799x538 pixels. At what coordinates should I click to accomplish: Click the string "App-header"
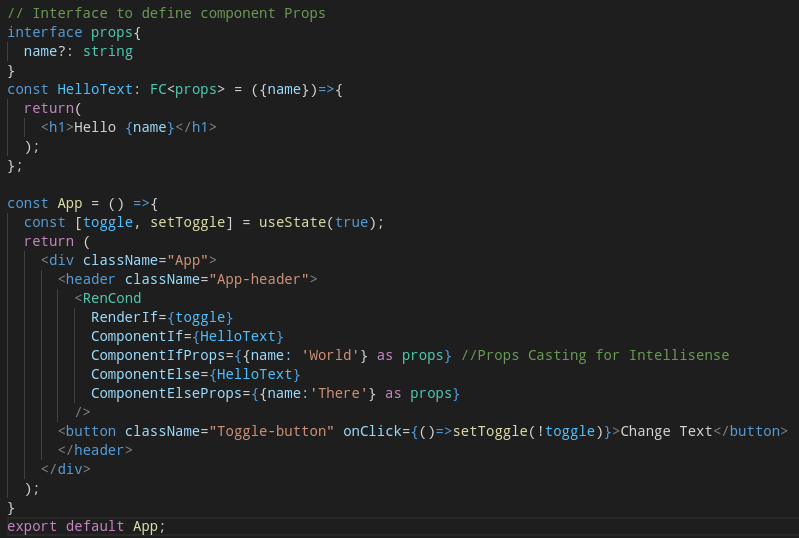[259, 279]
